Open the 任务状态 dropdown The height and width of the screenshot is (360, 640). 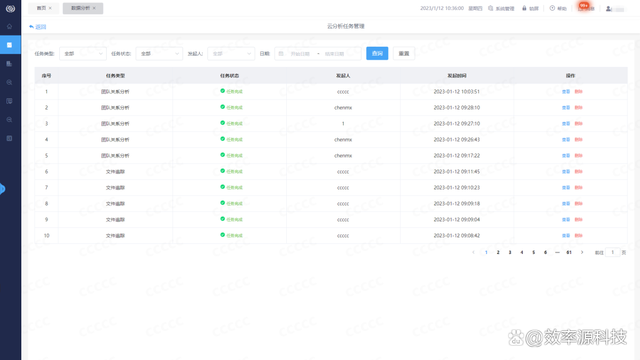click(159, 53)
